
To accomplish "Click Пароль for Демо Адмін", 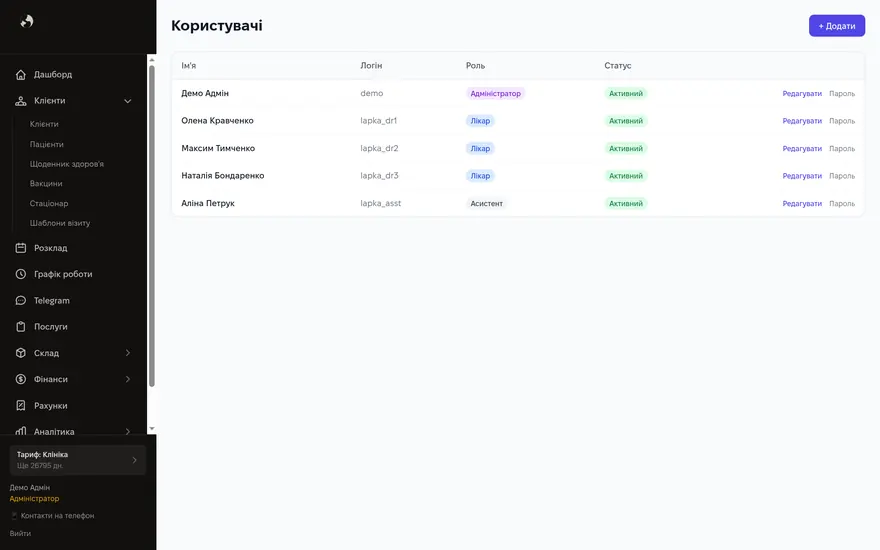I will pos(842,94).
